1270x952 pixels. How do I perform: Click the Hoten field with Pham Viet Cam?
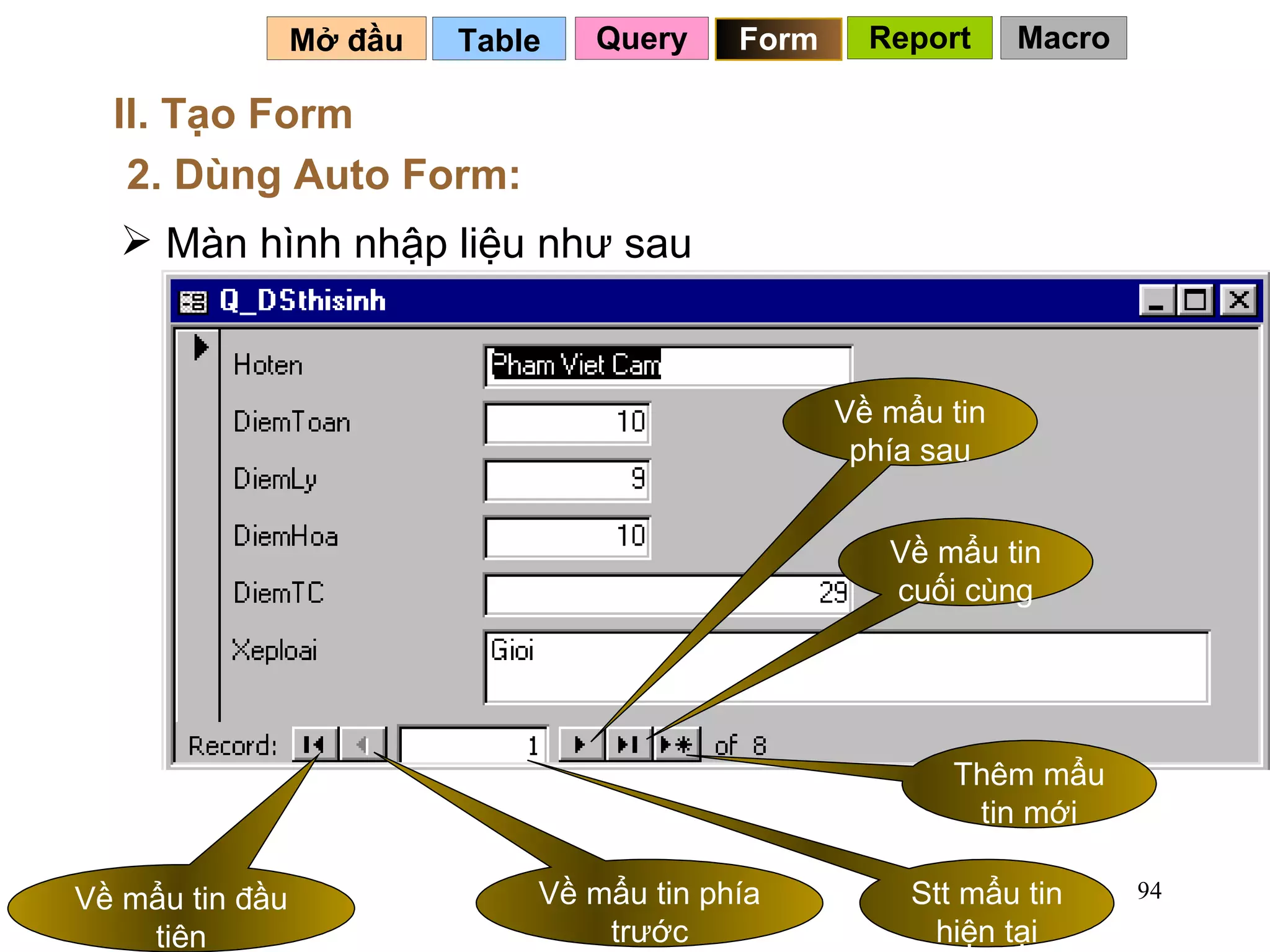[668, 366]
